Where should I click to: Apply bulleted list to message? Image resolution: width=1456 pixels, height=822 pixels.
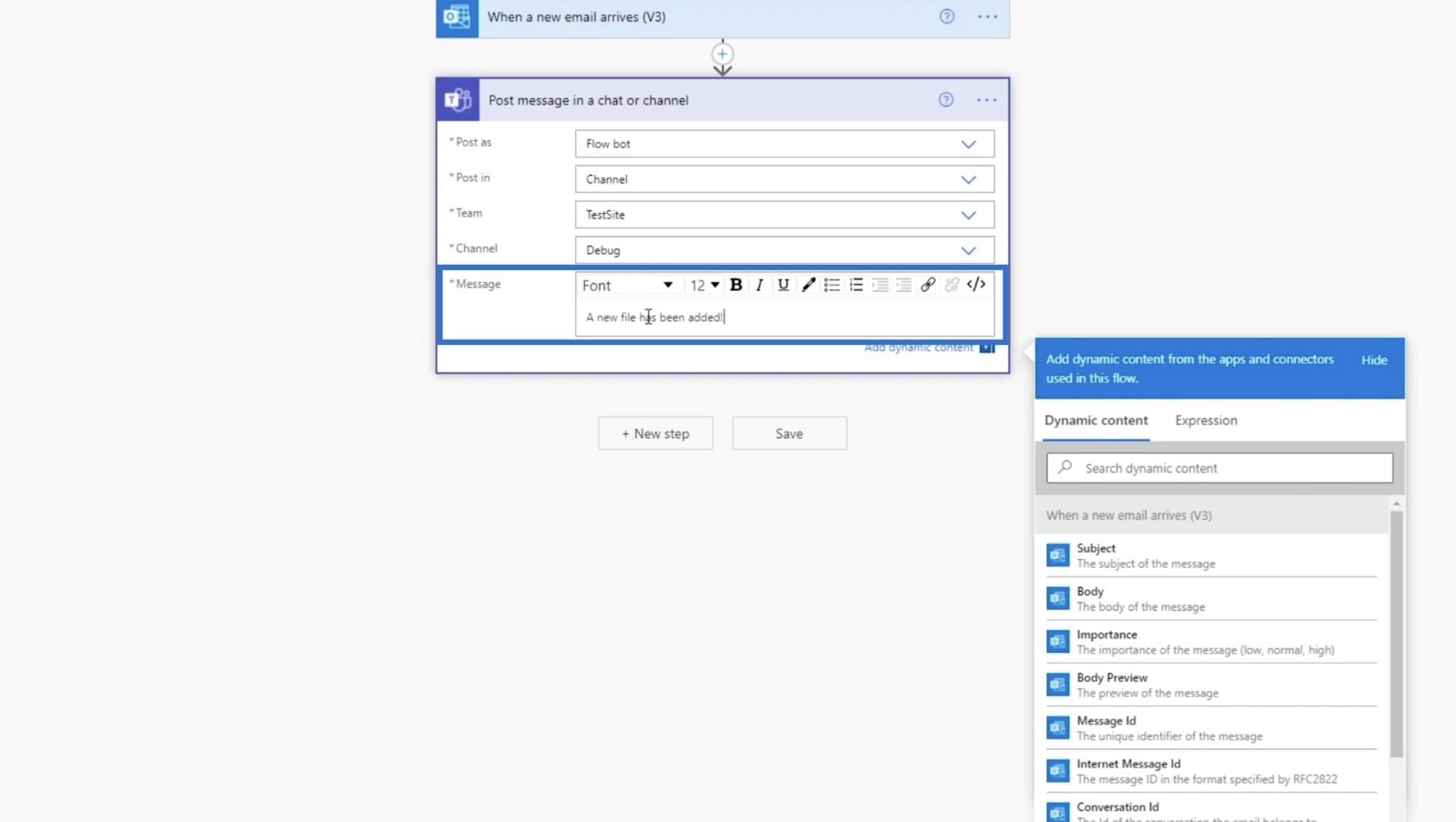[x=832, y=285]
